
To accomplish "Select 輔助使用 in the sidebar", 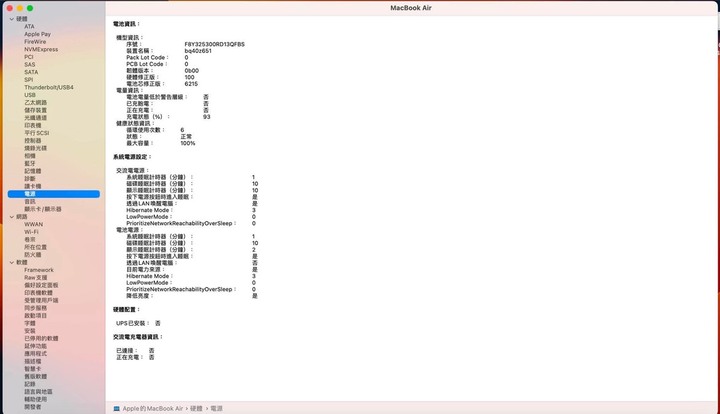I will [35, 399].
